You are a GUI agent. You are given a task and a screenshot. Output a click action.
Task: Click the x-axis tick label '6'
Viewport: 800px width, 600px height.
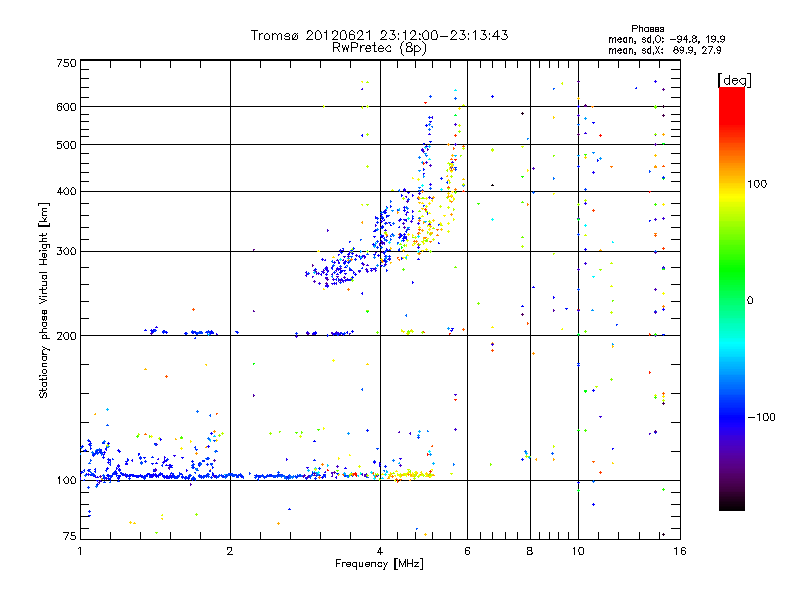(467, 551)
